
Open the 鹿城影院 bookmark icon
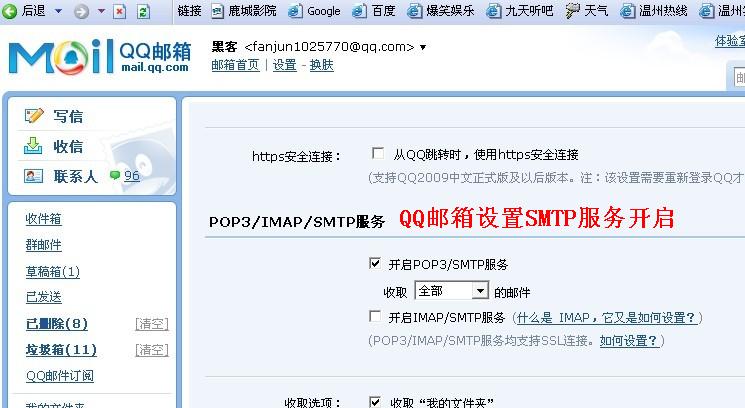(x=217, y=11)
